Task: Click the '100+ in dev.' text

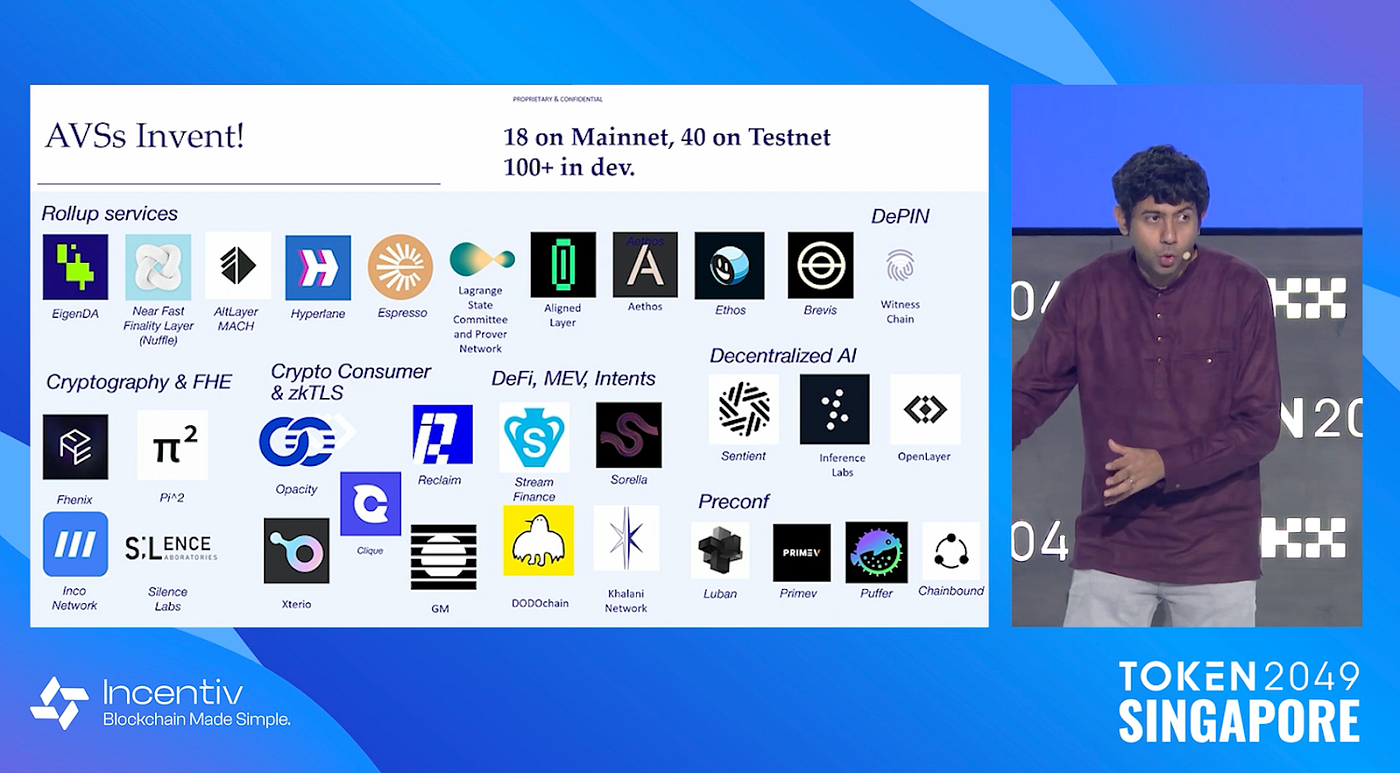Action: [x=569, y=167]
